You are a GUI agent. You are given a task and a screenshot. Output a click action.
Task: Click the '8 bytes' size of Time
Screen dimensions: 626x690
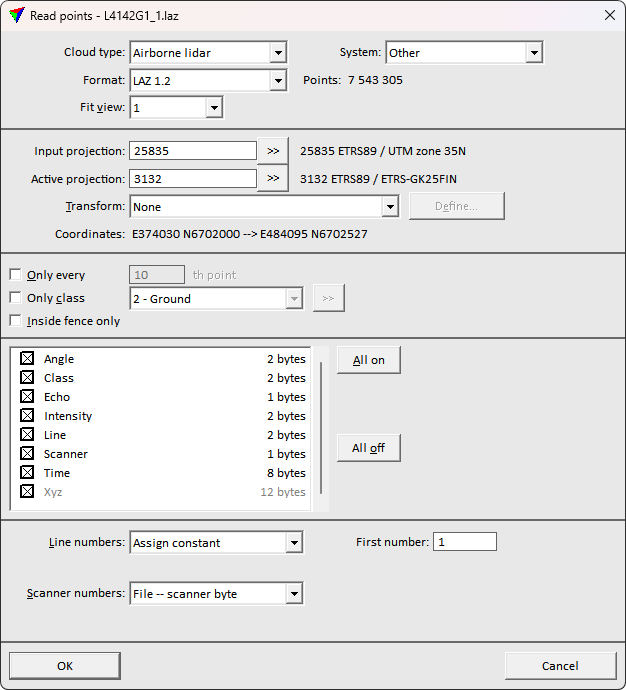pos(286,473)
